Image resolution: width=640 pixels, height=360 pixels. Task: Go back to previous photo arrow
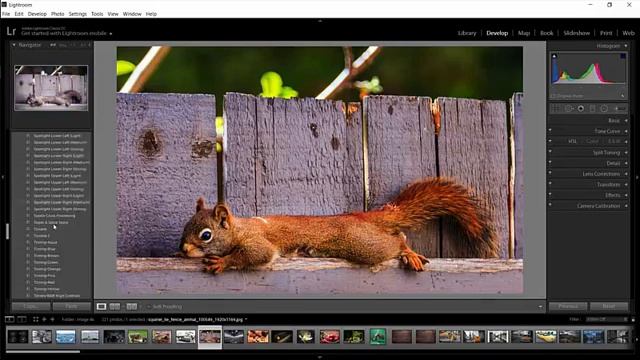click(x=44, y=319)
